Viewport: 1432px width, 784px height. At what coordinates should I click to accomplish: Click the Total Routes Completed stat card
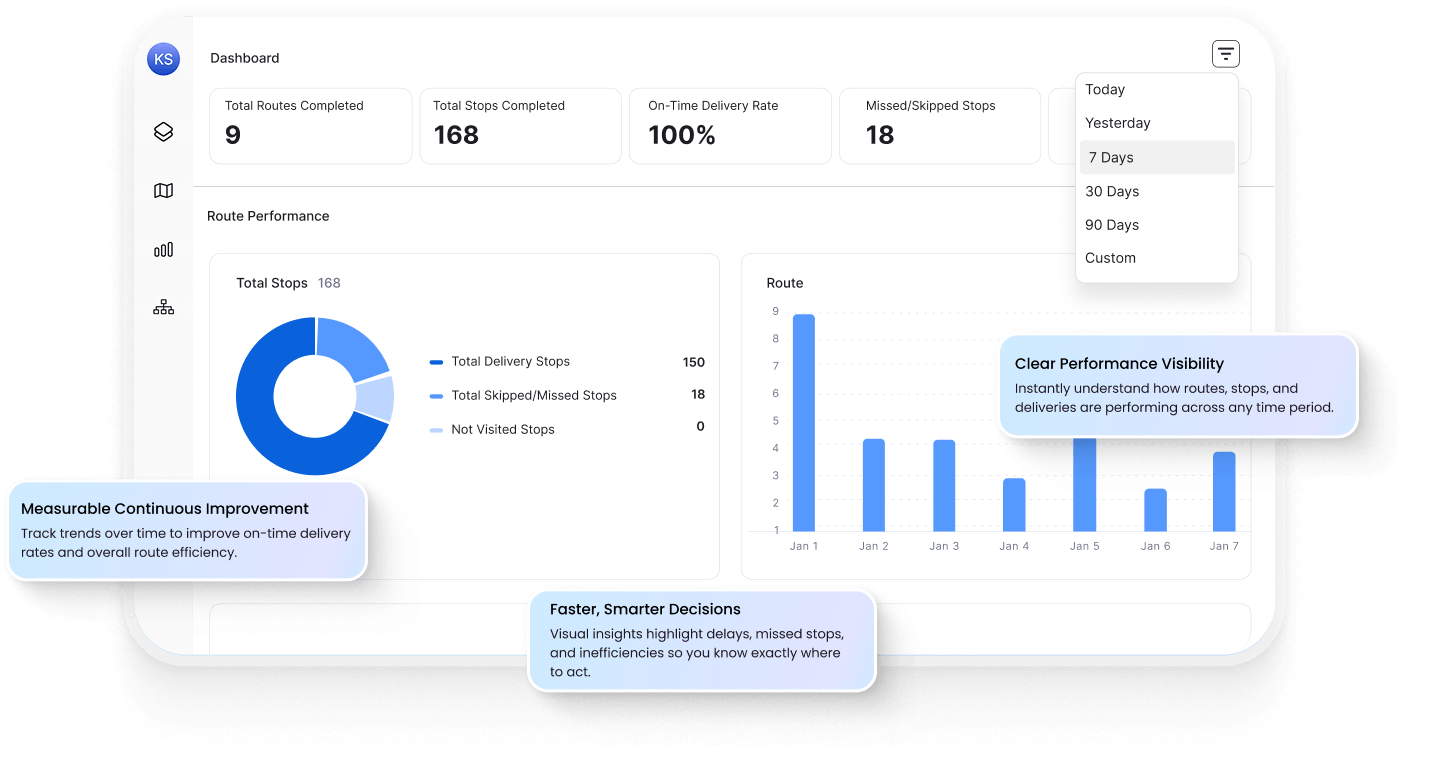(x=310, y=126)
